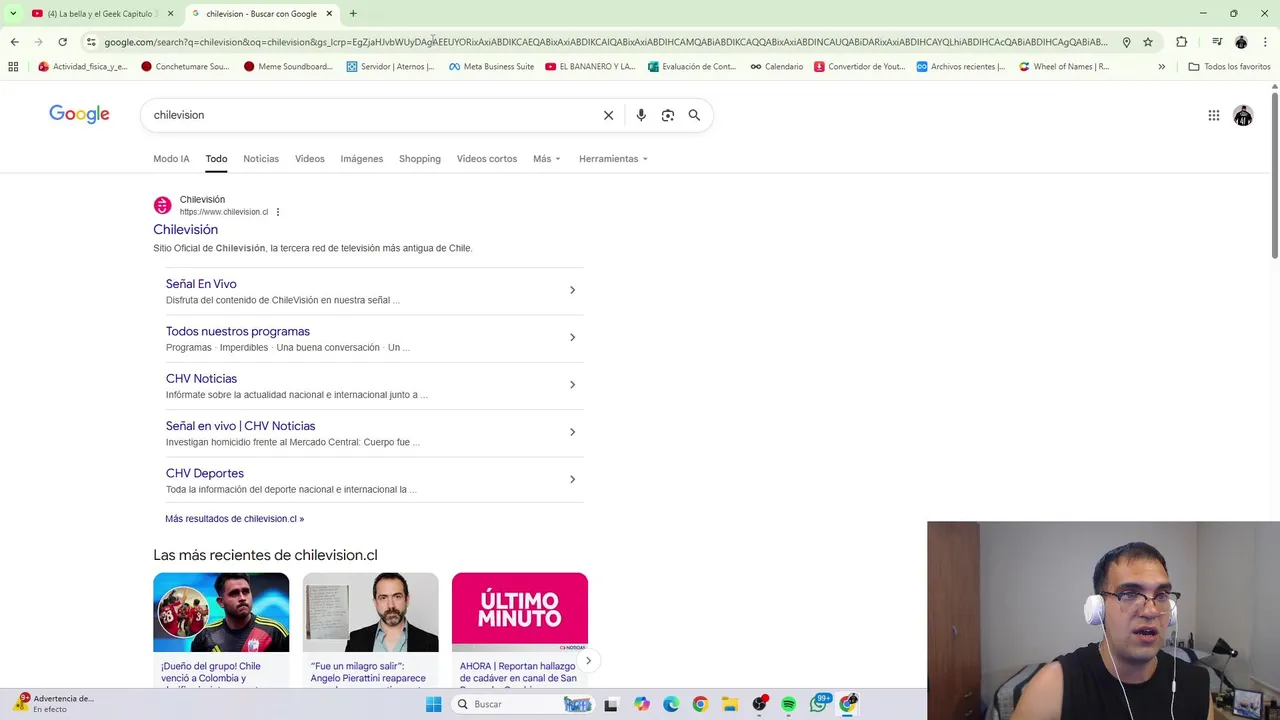Click the Windows taskbar Buscar search box
The height and width of the screenshot is (720, 1280).
pyautogui.click(x=522, y=704)
